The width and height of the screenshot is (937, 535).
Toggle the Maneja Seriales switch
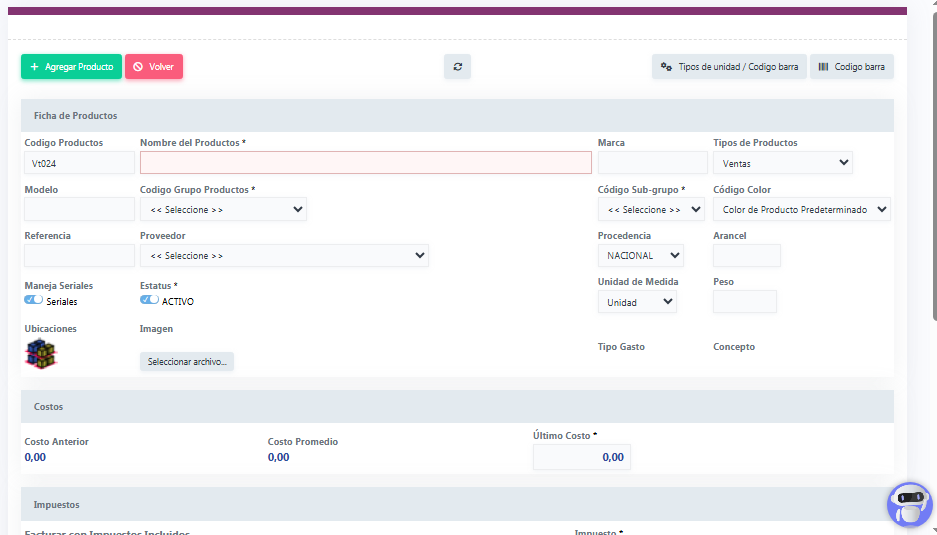[x=34, y=300]
